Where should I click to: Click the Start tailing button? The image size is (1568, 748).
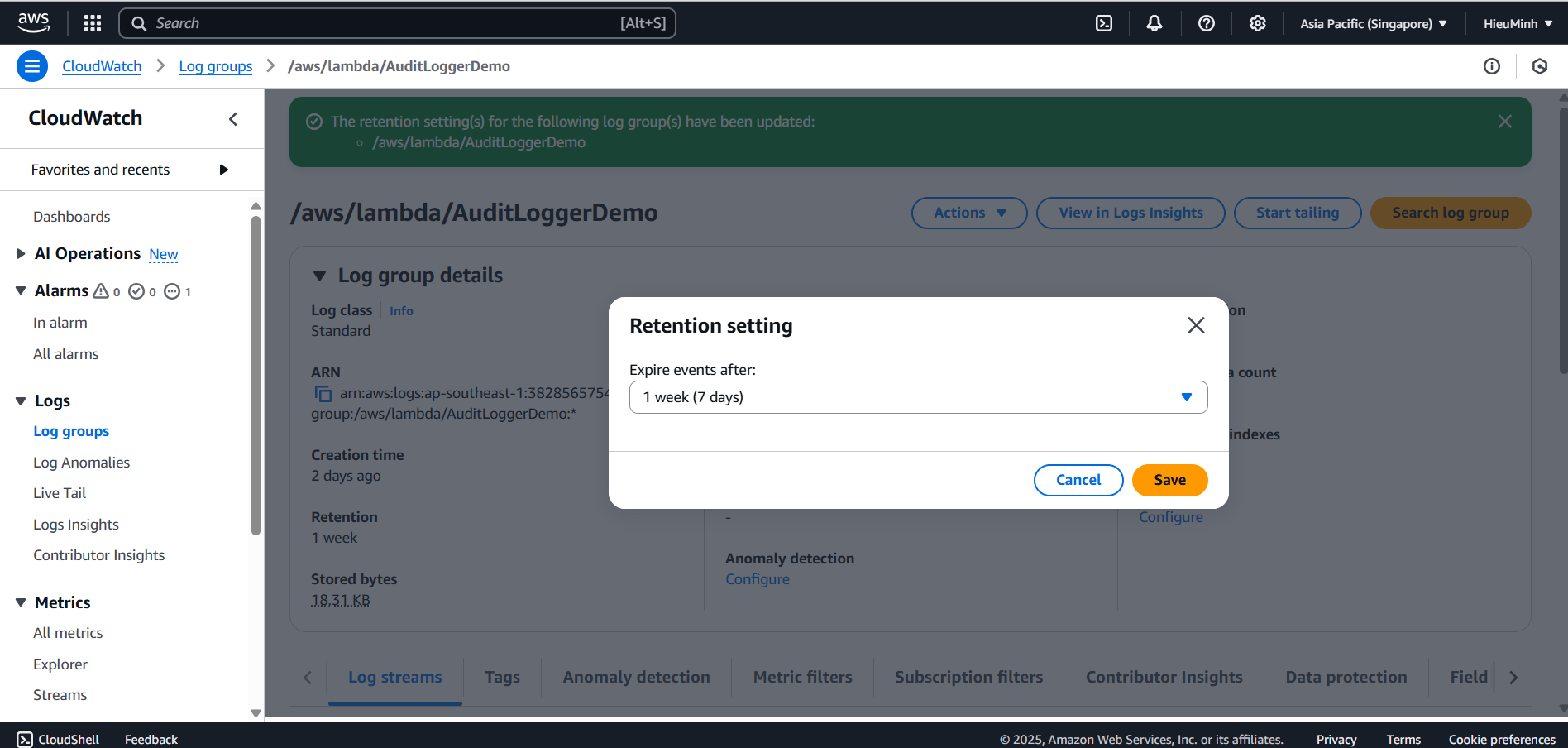[x=1298, y=213]
